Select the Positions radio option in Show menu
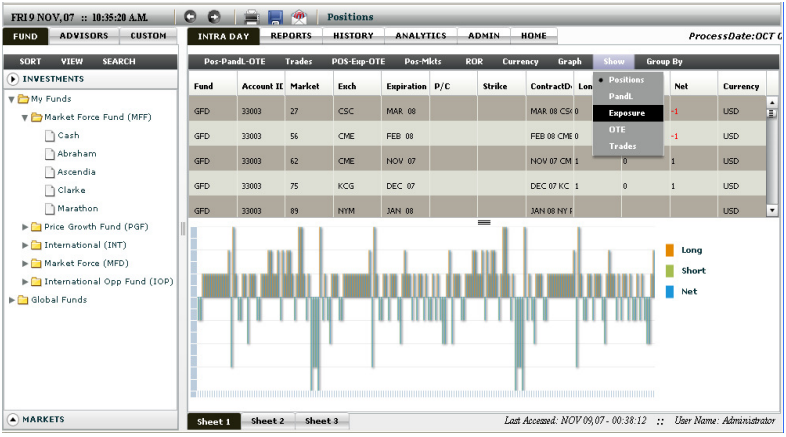Screen dimensions: 786x437 [601, 80]
